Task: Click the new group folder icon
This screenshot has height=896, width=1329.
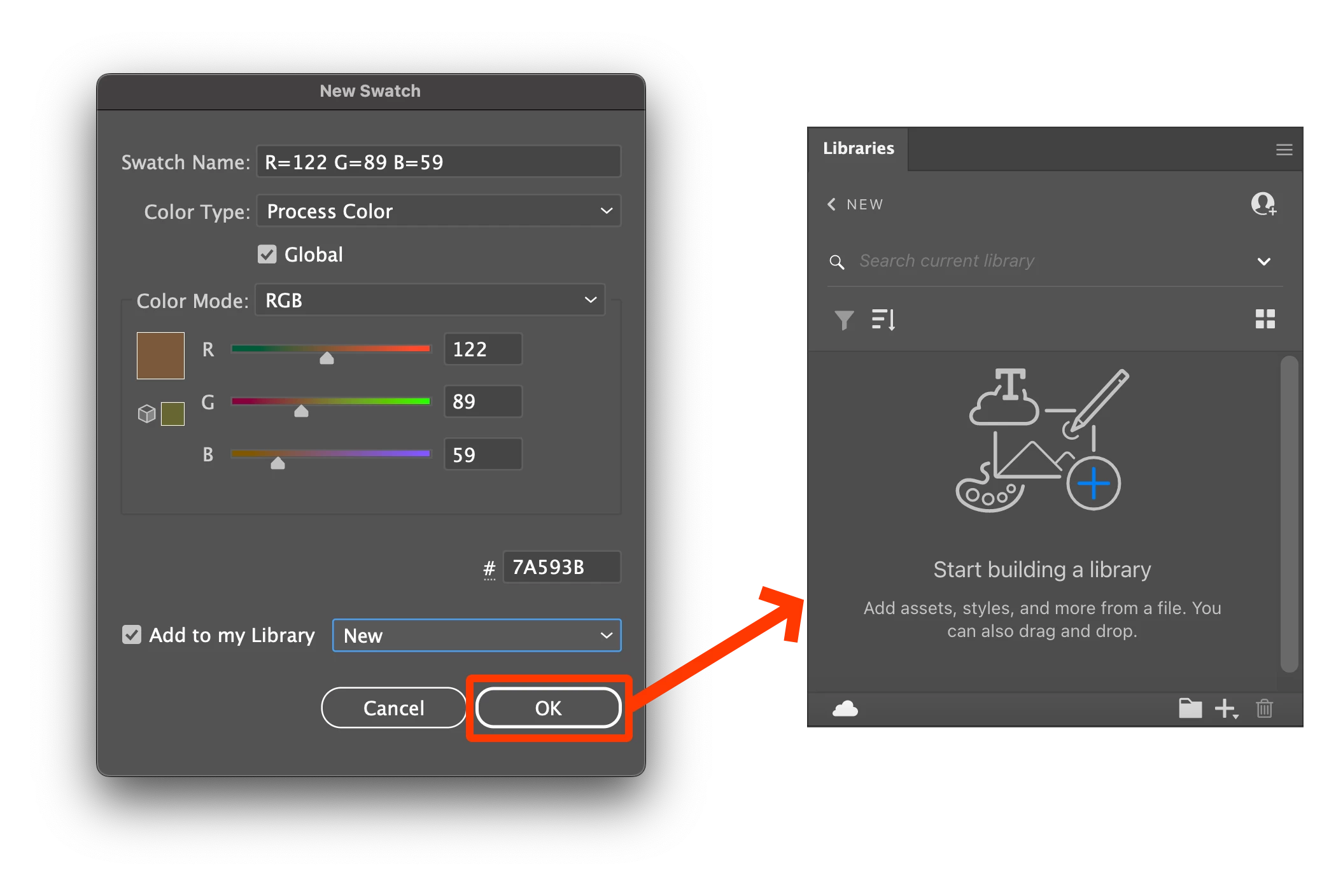Action: pyautogui.click(x=1190, y=708)
